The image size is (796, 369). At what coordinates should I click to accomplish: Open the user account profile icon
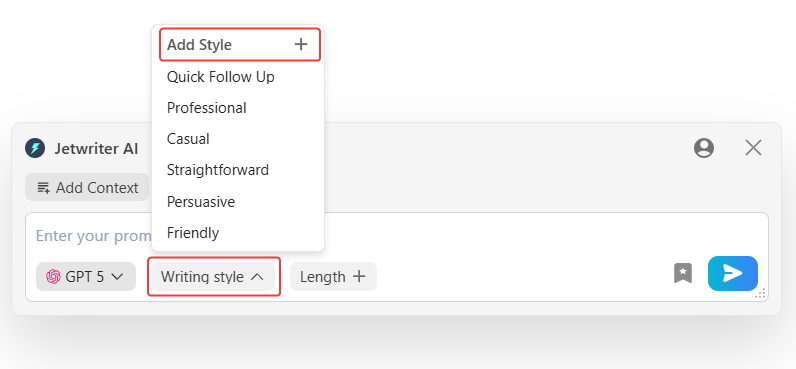(704, 148)
